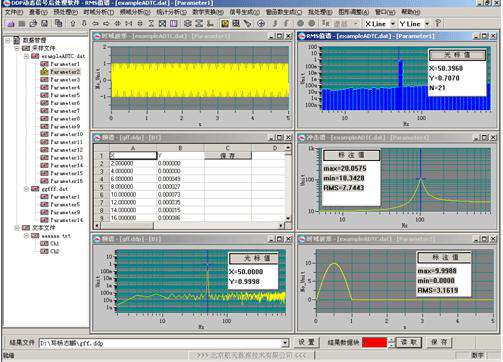Click the first gray round toolbar button
The width and height of the screenshot is (503, 362).
pyautogui.click(x=300, y=24)
